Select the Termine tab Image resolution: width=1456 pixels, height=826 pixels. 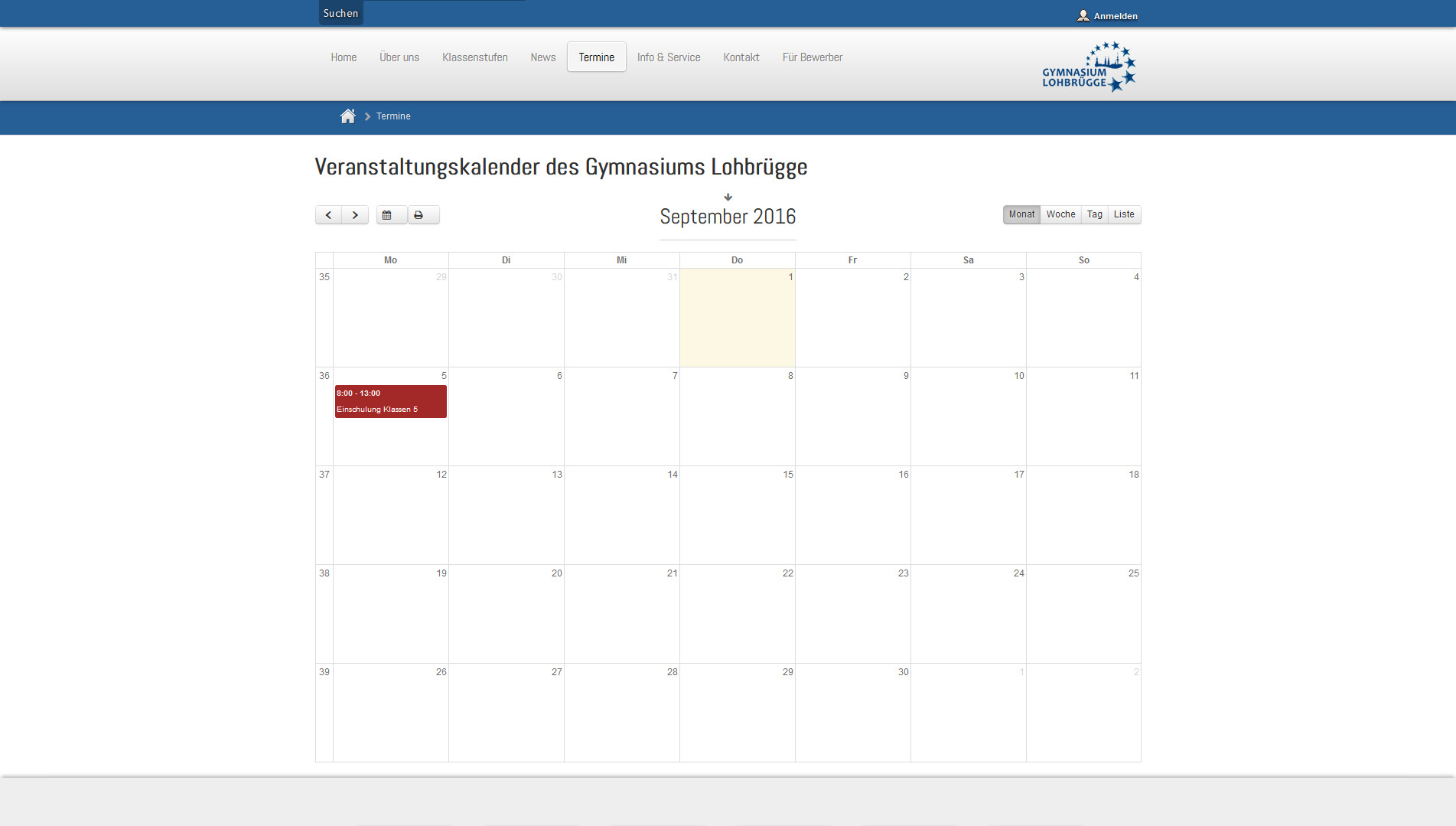[597, 57]
